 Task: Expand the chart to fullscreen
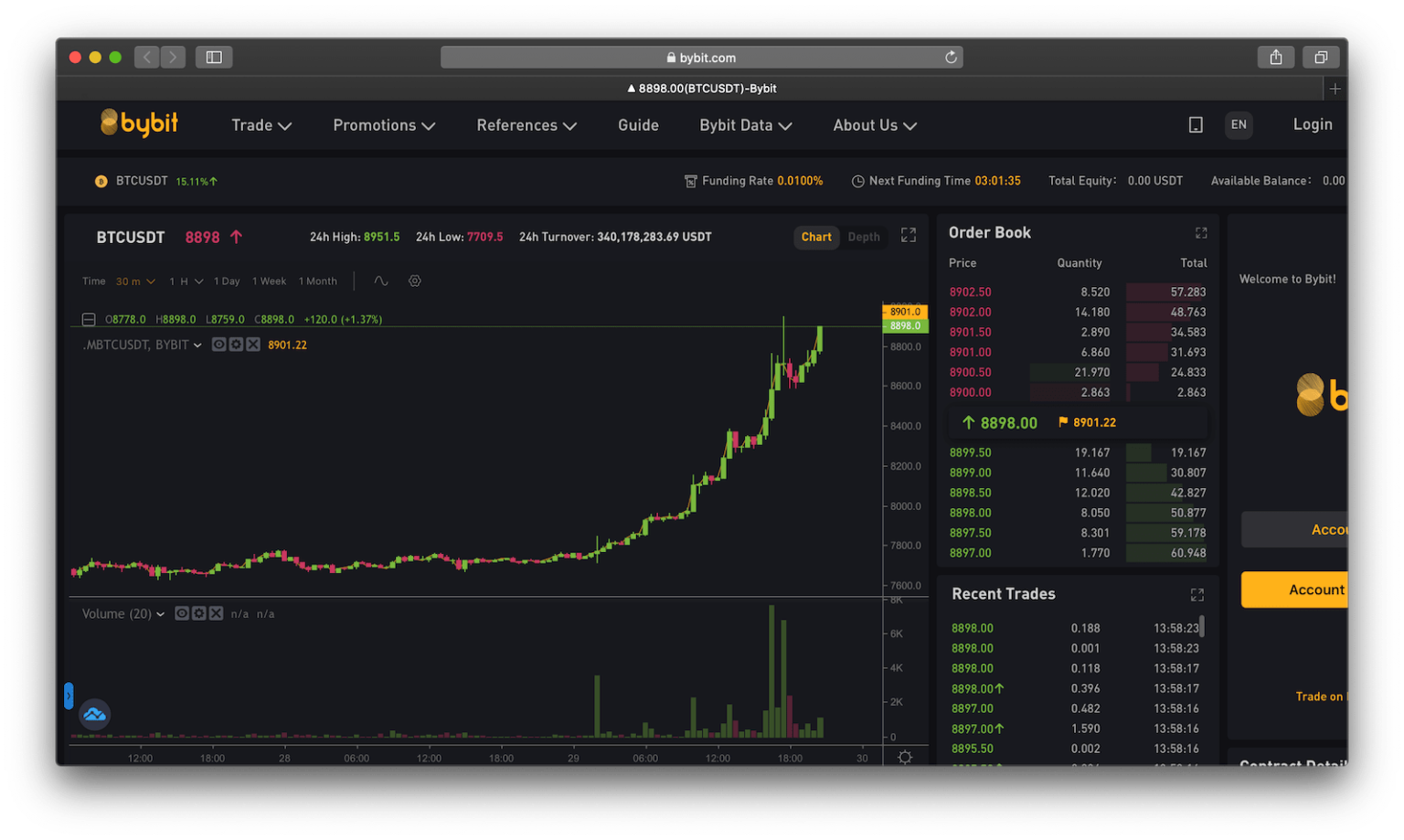908,235
